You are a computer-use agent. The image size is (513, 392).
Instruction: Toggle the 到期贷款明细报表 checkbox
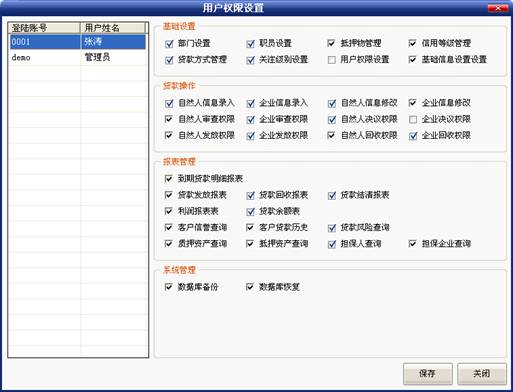click(169, 179)
